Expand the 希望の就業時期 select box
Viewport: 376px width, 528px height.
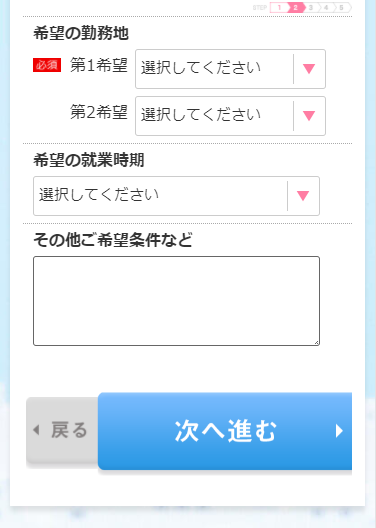[x=176, y=196]
